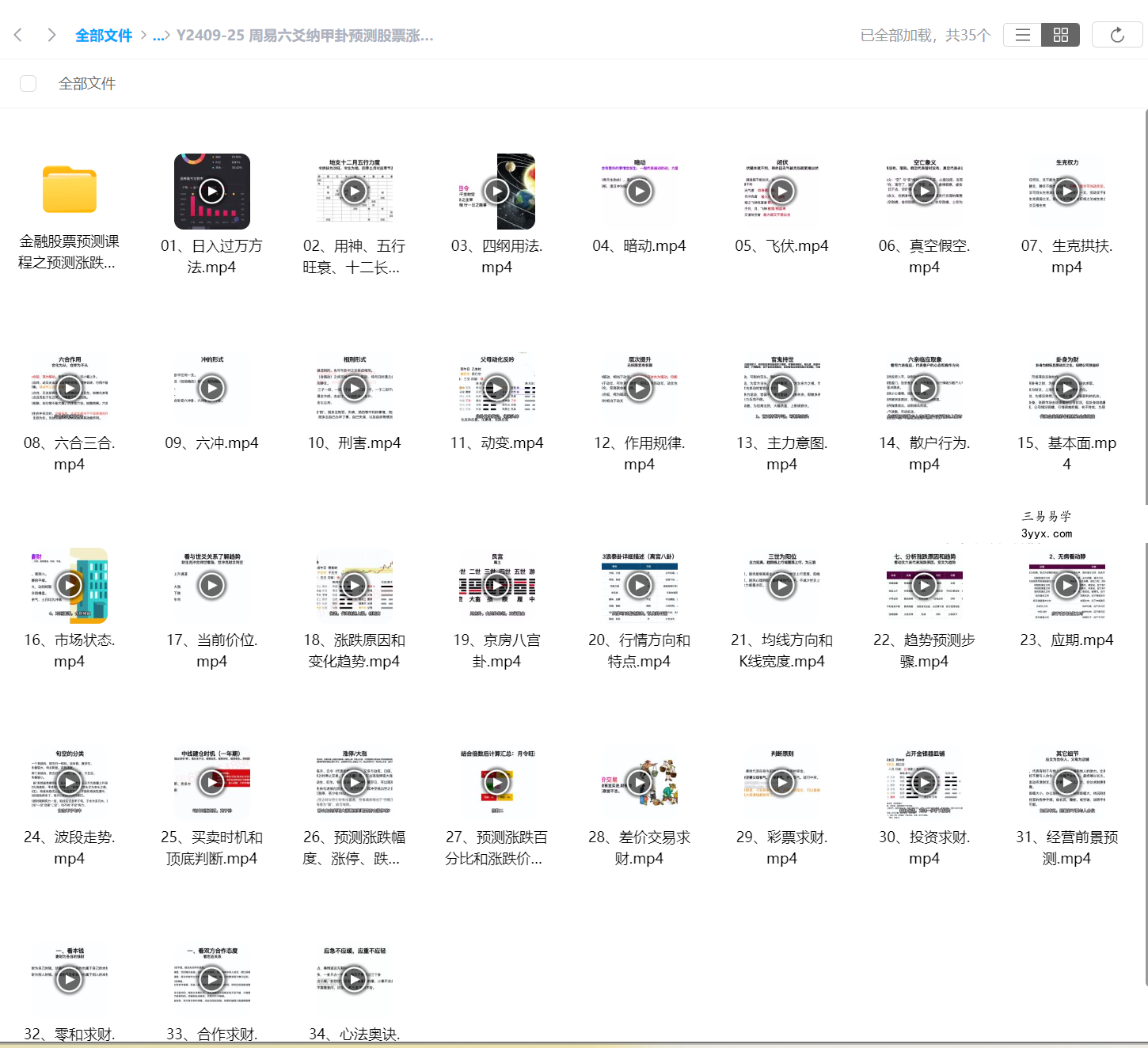The width and height of the screenshot is (1148, 1048).
Task: Play video 11、动变.mp4
Action: coord(496,388)
